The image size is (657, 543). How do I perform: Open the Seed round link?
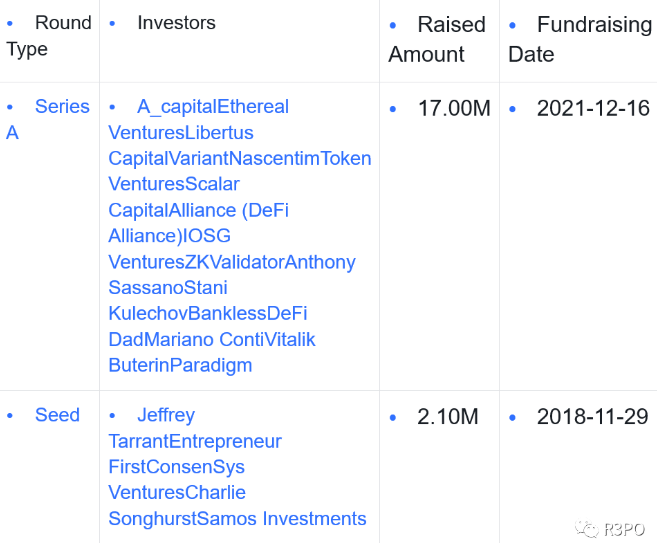(x=57, y=415)
